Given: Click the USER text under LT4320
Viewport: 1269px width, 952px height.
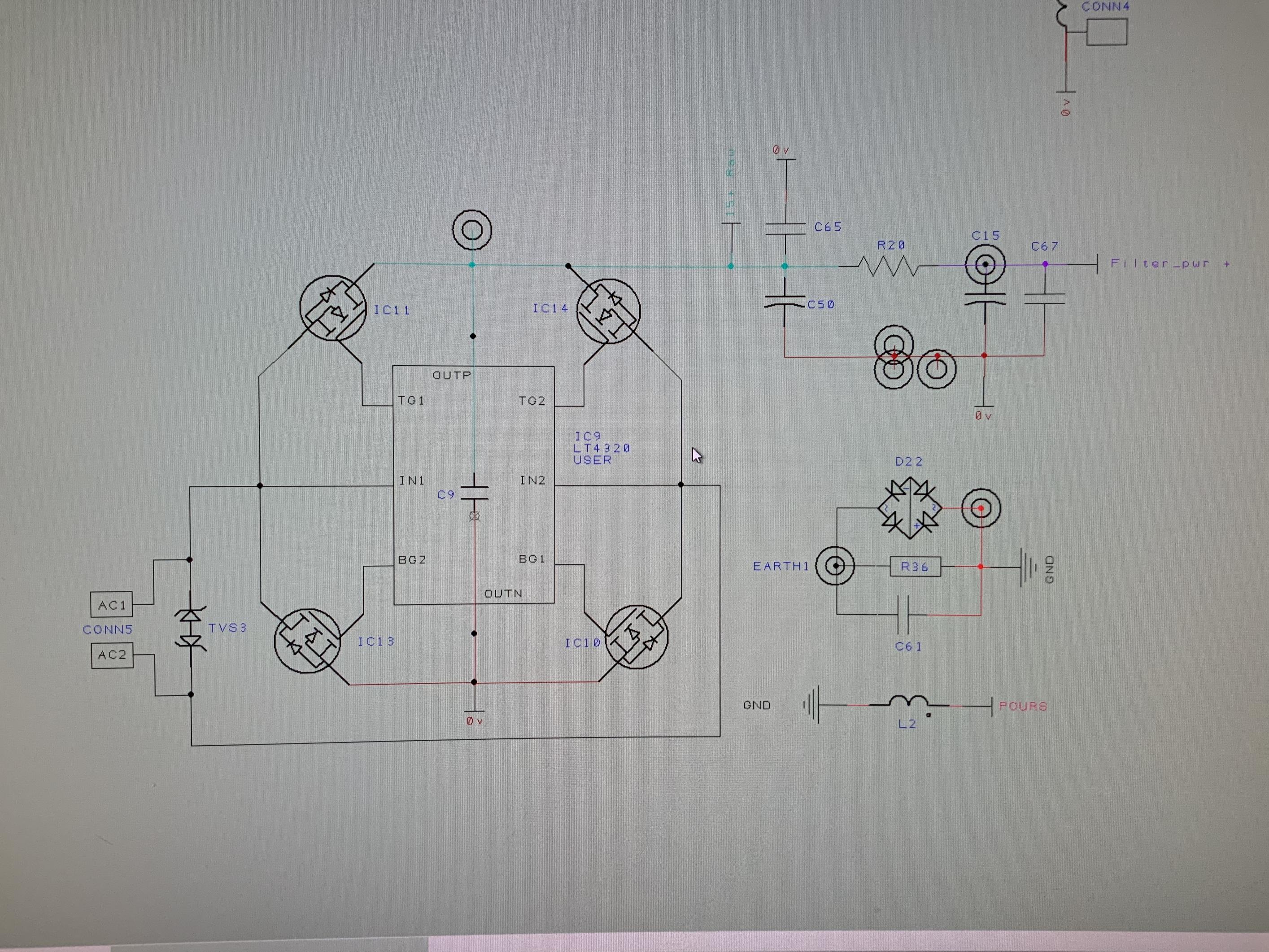Looking at the screenshot, I should [593, 460].
